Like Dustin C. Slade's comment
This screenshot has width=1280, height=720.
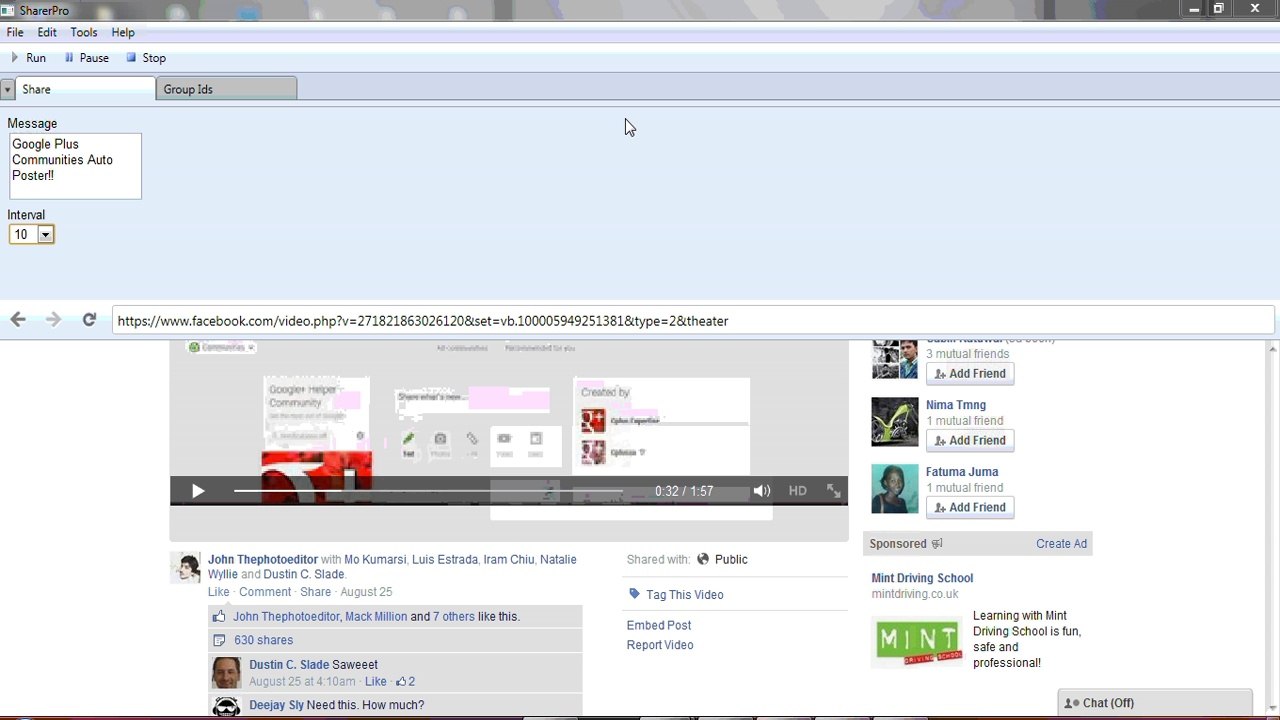coord(376,682)
